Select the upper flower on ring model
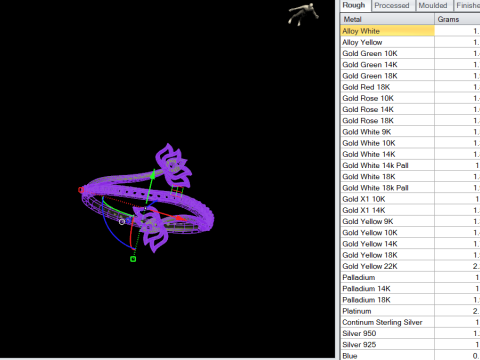 173,166
